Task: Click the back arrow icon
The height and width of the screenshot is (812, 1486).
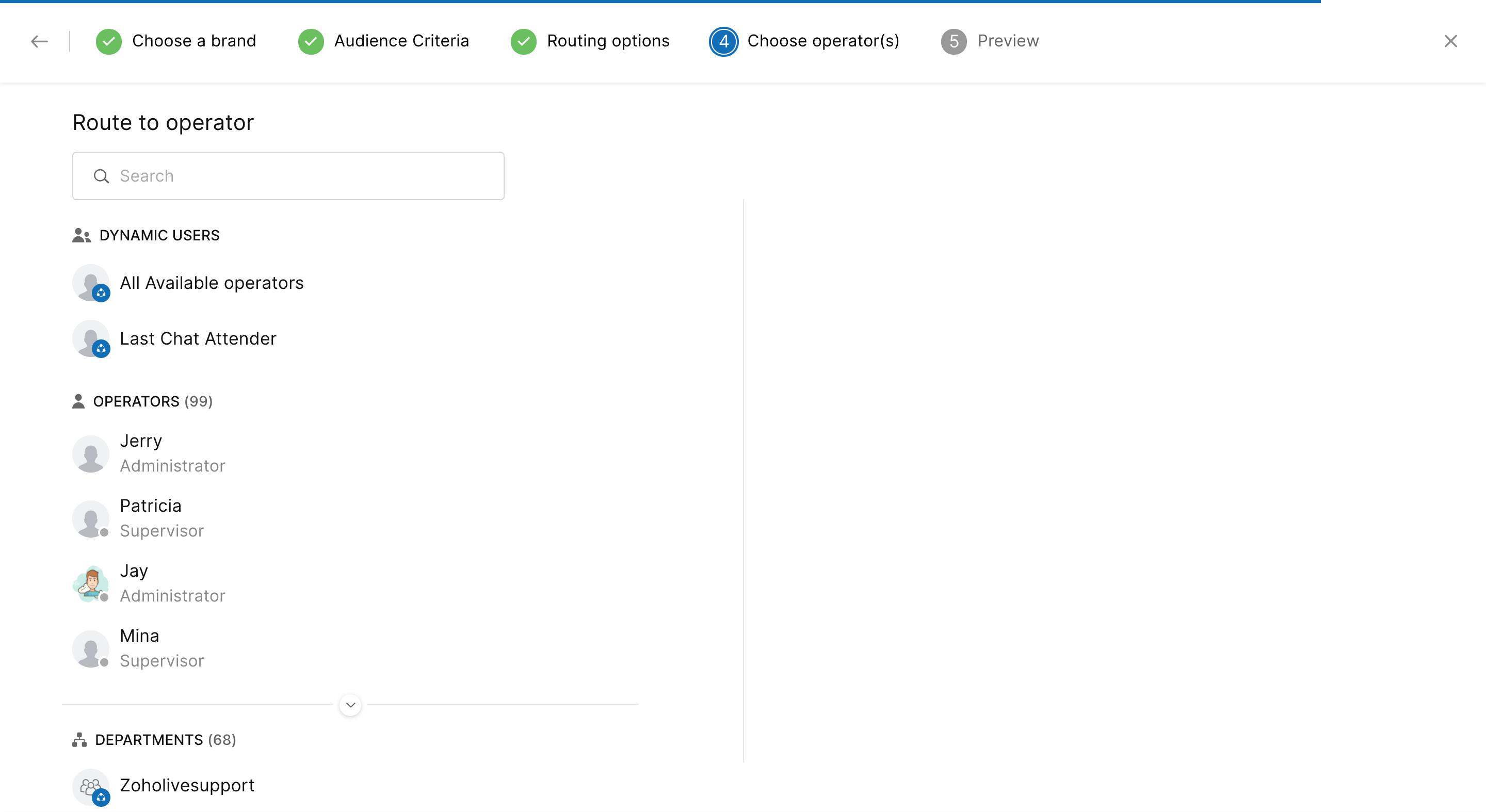Action: 39,41
